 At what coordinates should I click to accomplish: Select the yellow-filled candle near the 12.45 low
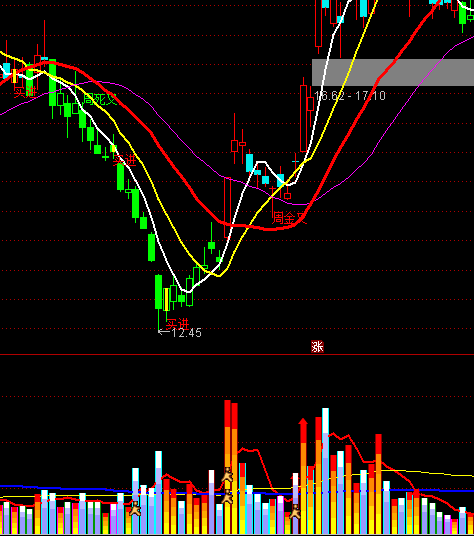pos(166,299)
